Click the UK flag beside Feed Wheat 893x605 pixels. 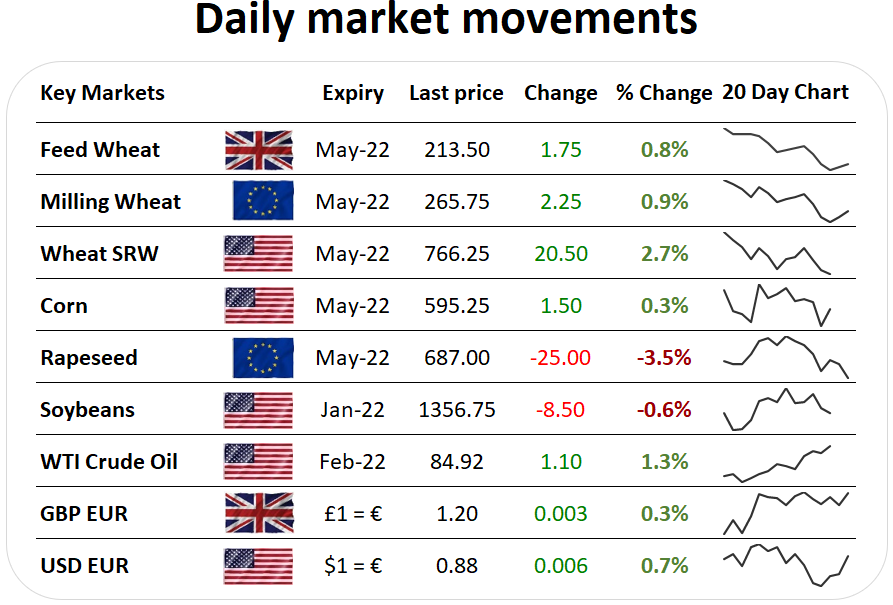259,150
